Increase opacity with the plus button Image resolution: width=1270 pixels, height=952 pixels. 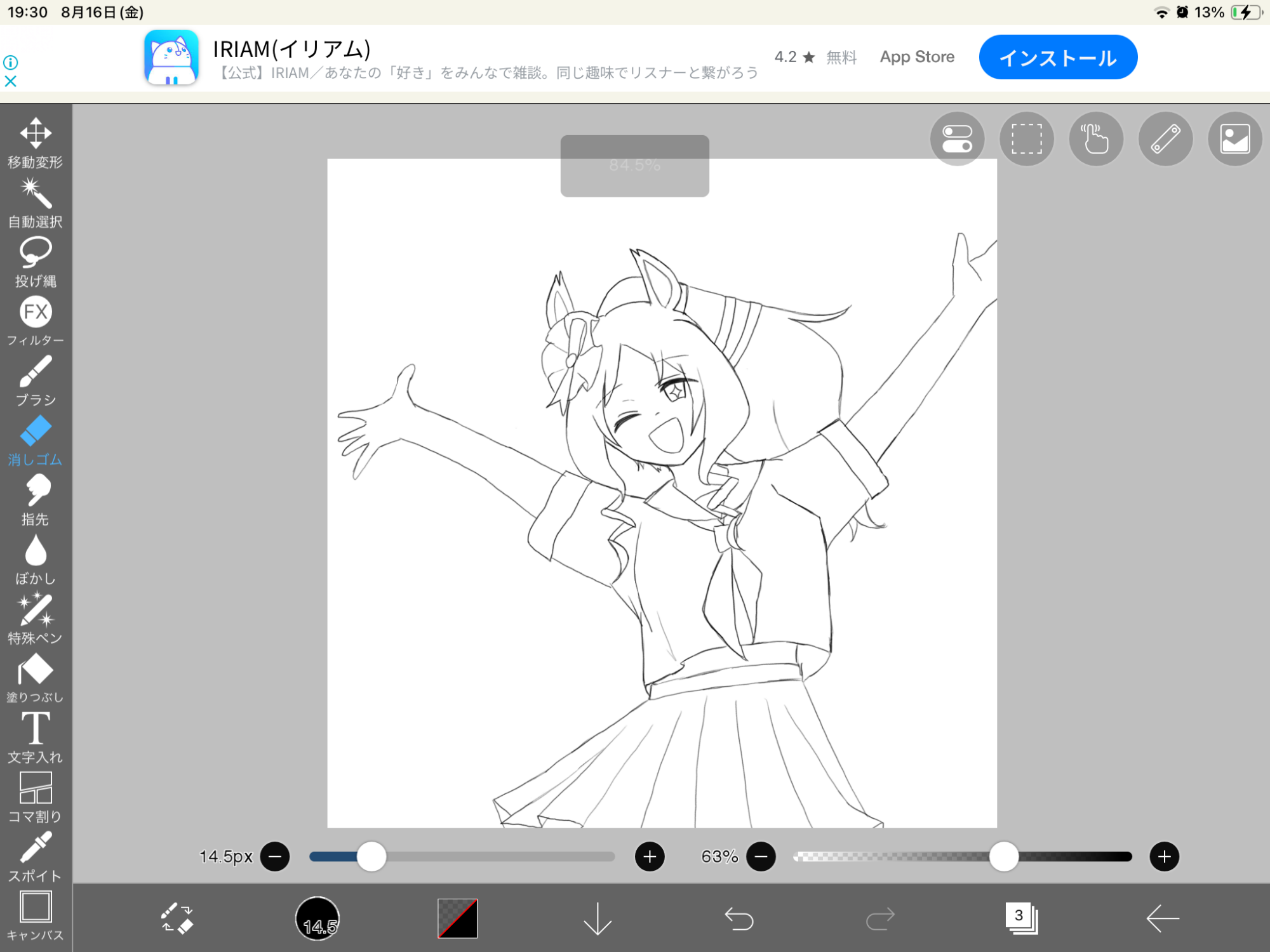pyautogui.click(x=1164, y=857)
